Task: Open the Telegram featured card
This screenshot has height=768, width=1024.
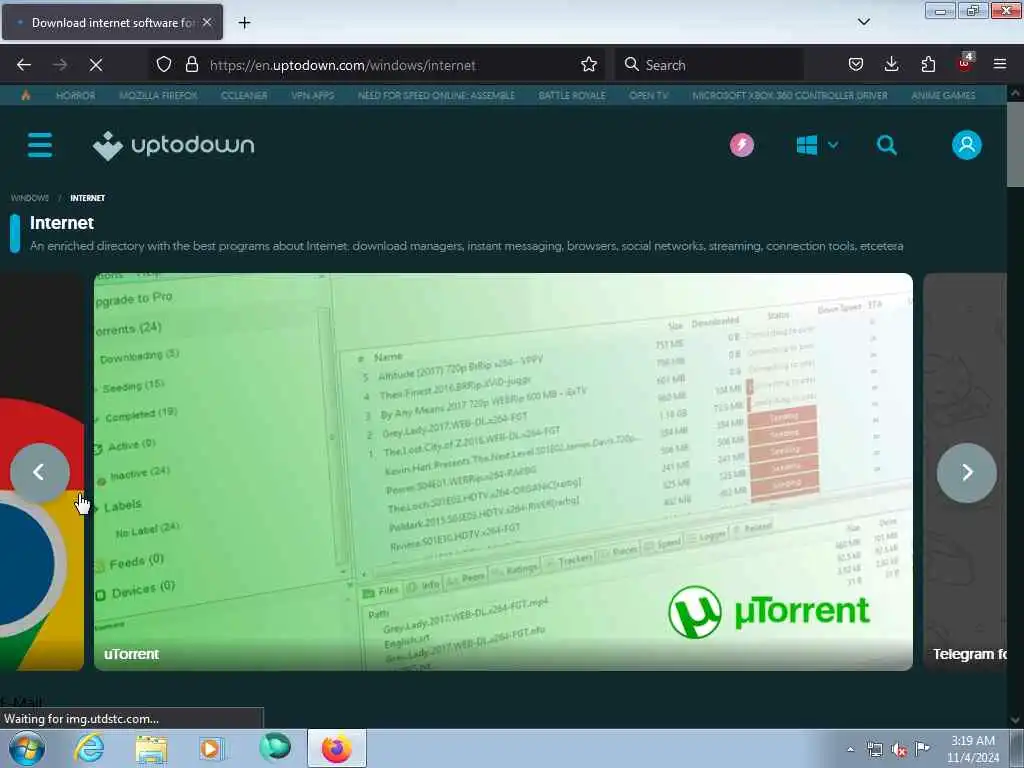Action: click(x=965, y=472)
